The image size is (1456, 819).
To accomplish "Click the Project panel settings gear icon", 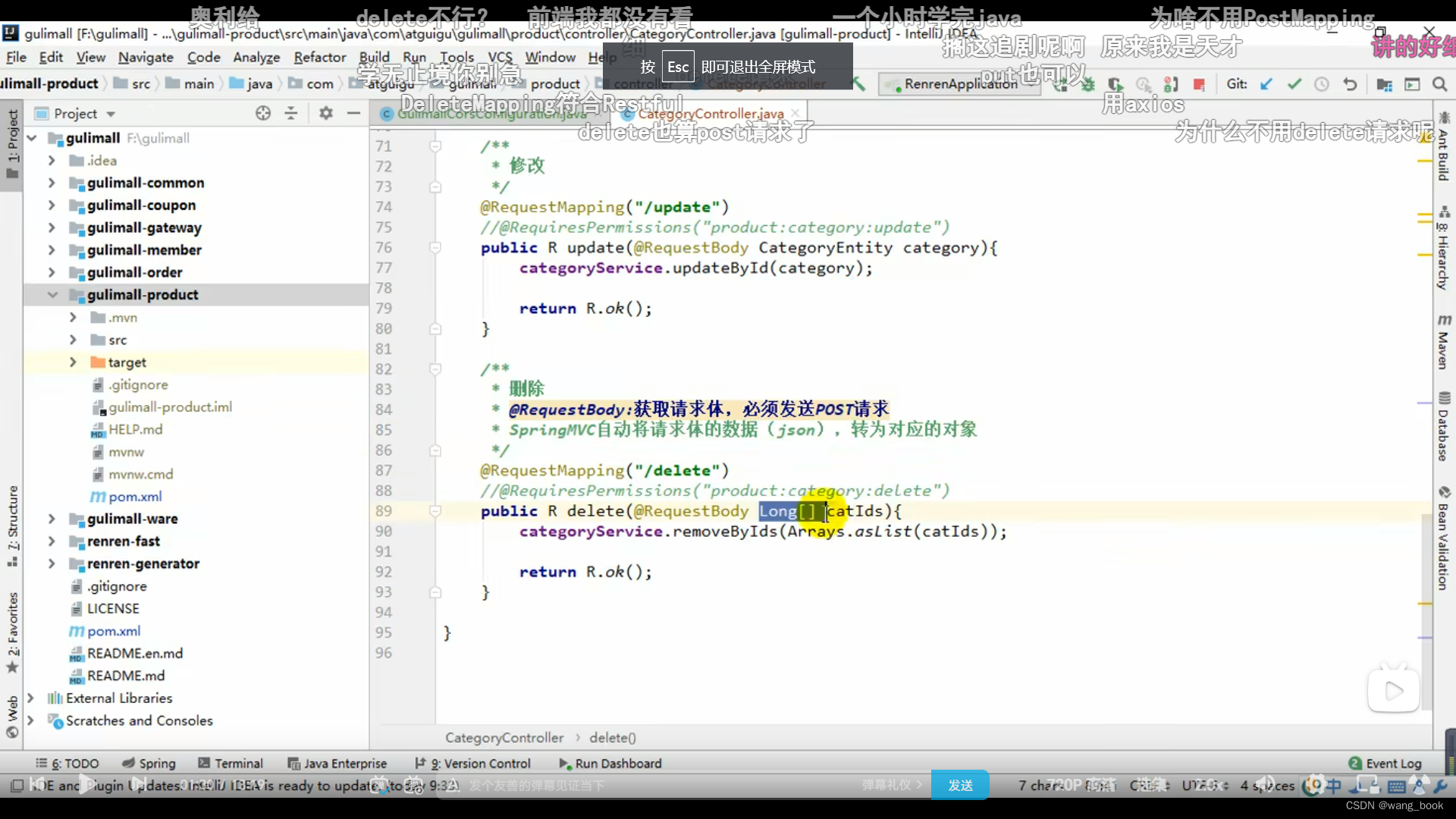I will 326,113.
